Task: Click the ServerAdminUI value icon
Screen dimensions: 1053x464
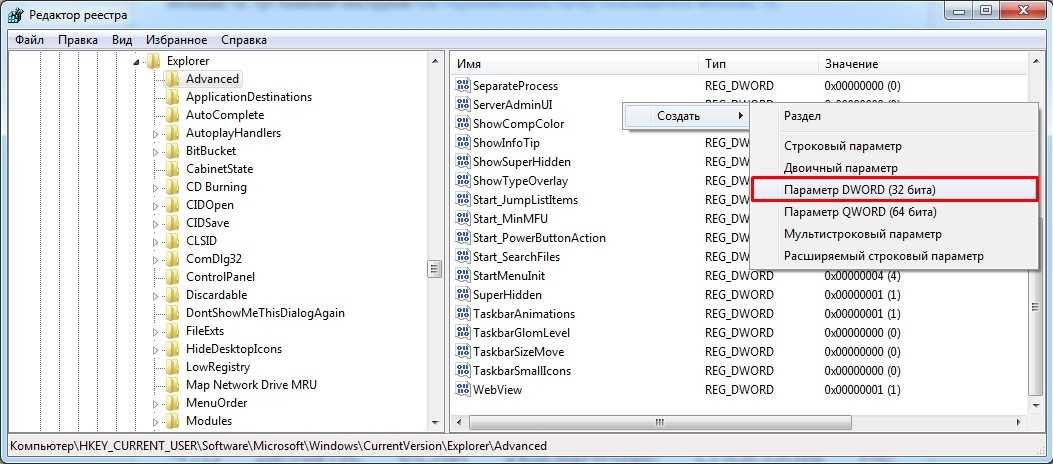Action: (x=463, y=105)
